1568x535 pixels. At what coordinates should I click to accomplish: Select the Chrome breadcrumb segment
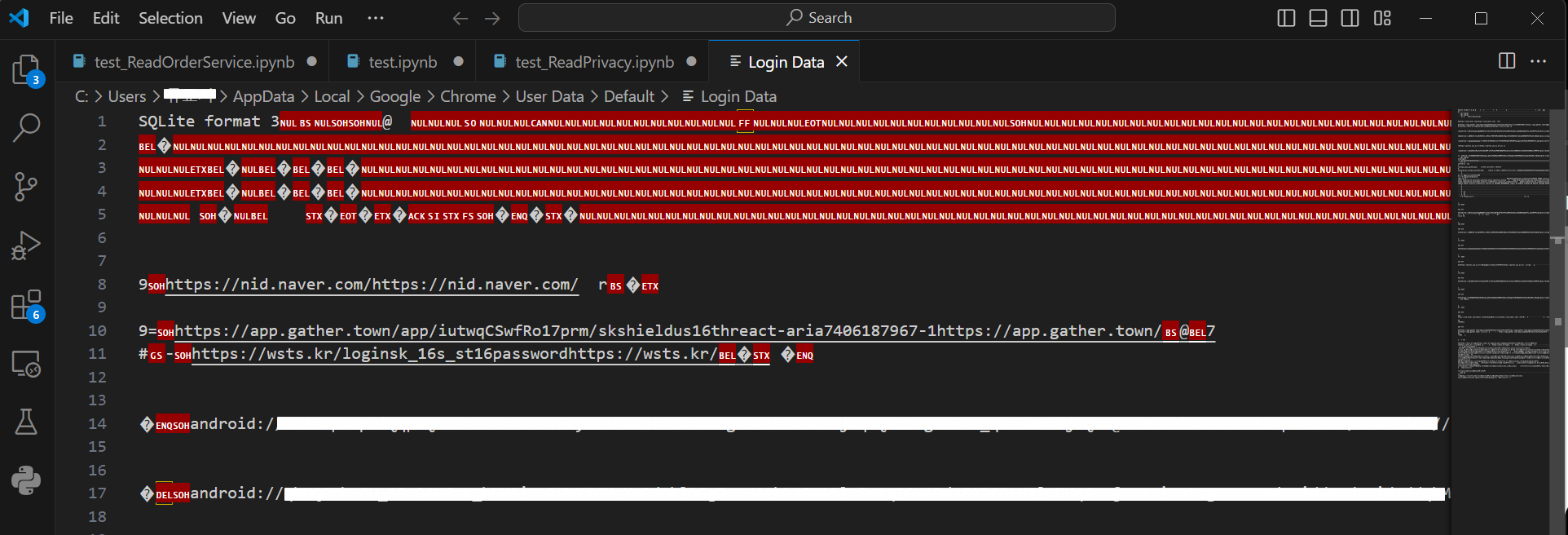[468, 96]
